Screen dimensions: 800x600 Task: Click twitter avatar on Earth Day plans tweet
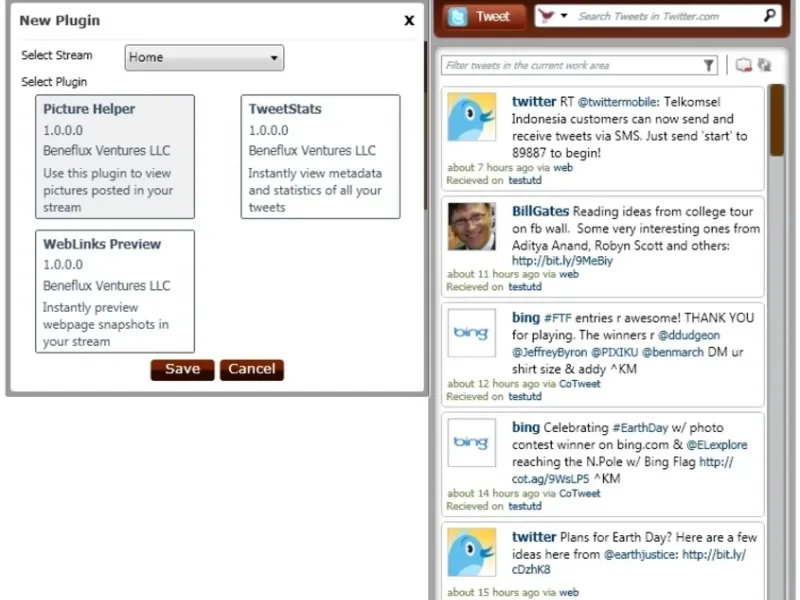pyautogui.click(x=471, y=553)
